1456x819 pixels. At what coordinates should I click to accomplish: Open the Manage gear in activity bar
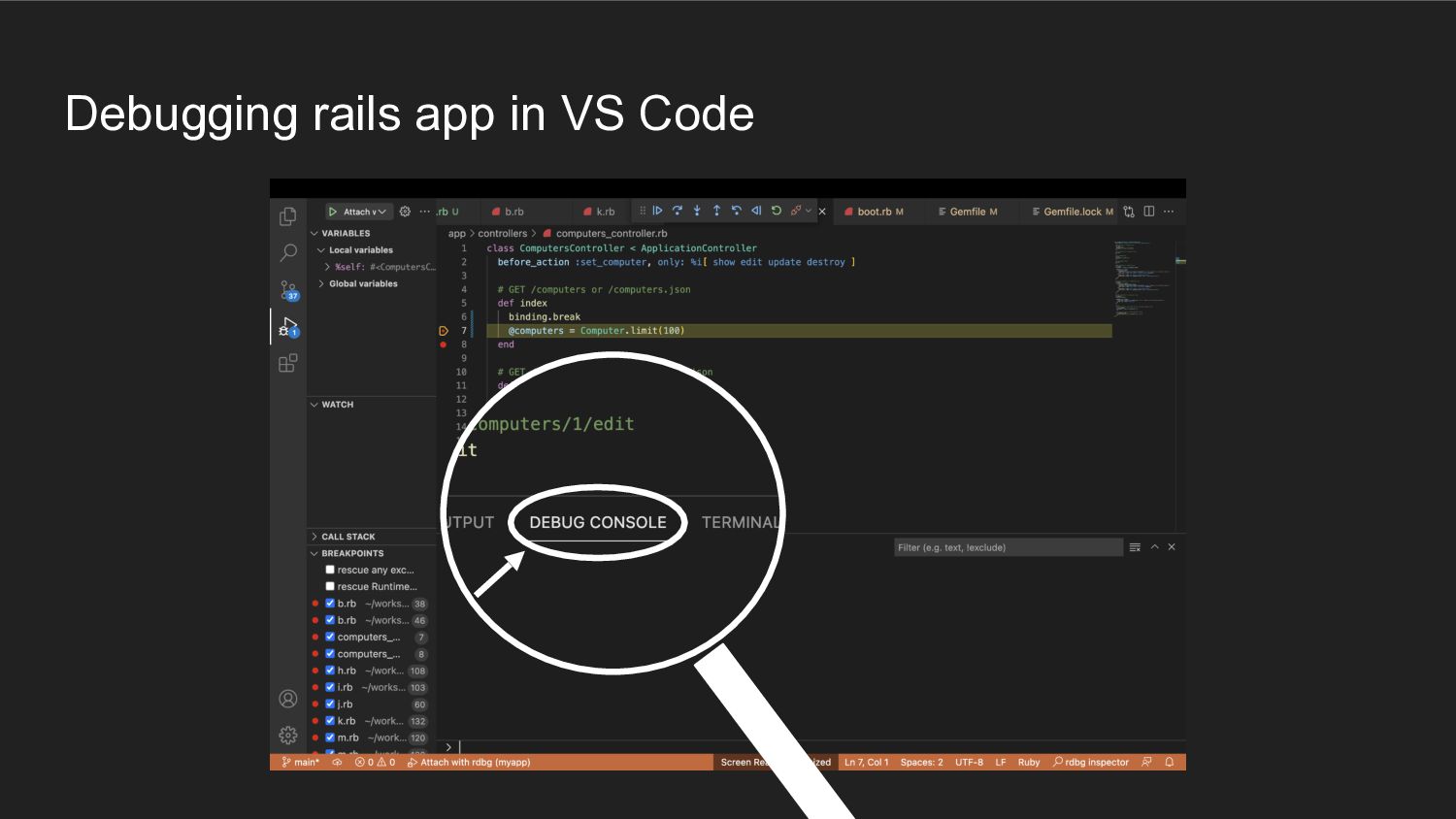[x=288, y=735]
